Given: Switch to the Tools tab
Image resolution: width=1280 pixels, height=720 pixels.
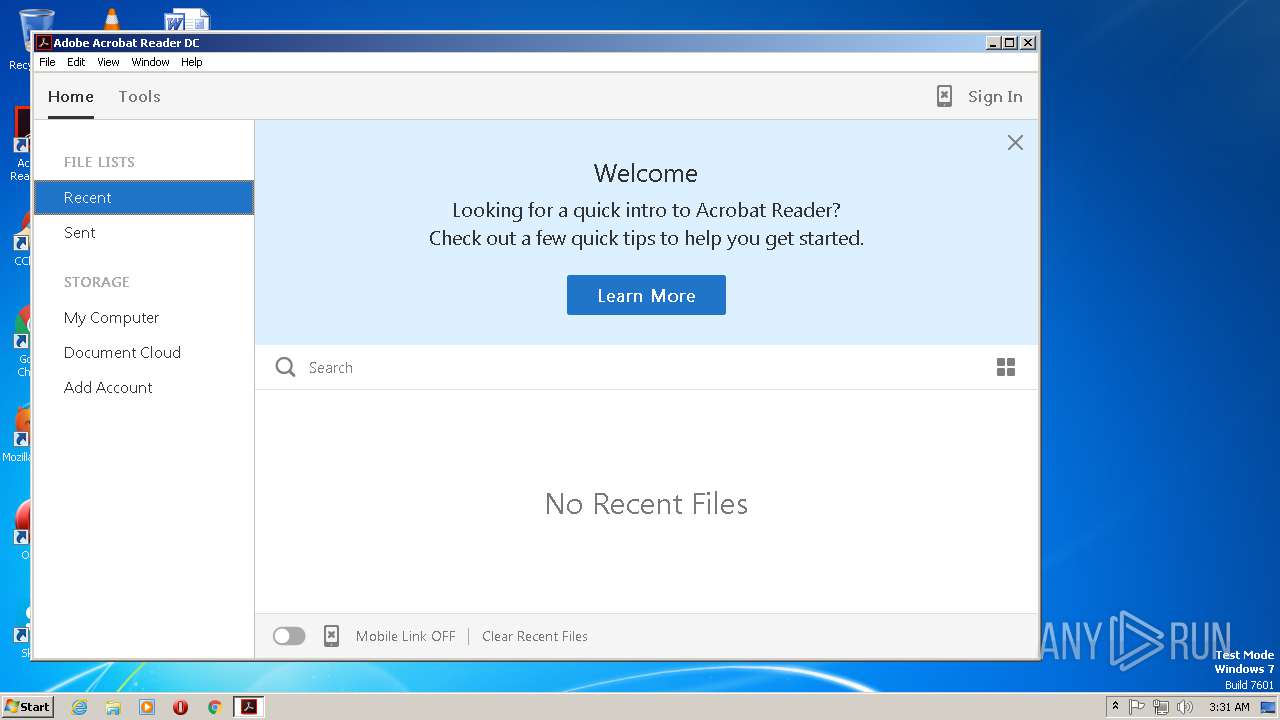Looking at the screenshot, I should pos(139,97).
